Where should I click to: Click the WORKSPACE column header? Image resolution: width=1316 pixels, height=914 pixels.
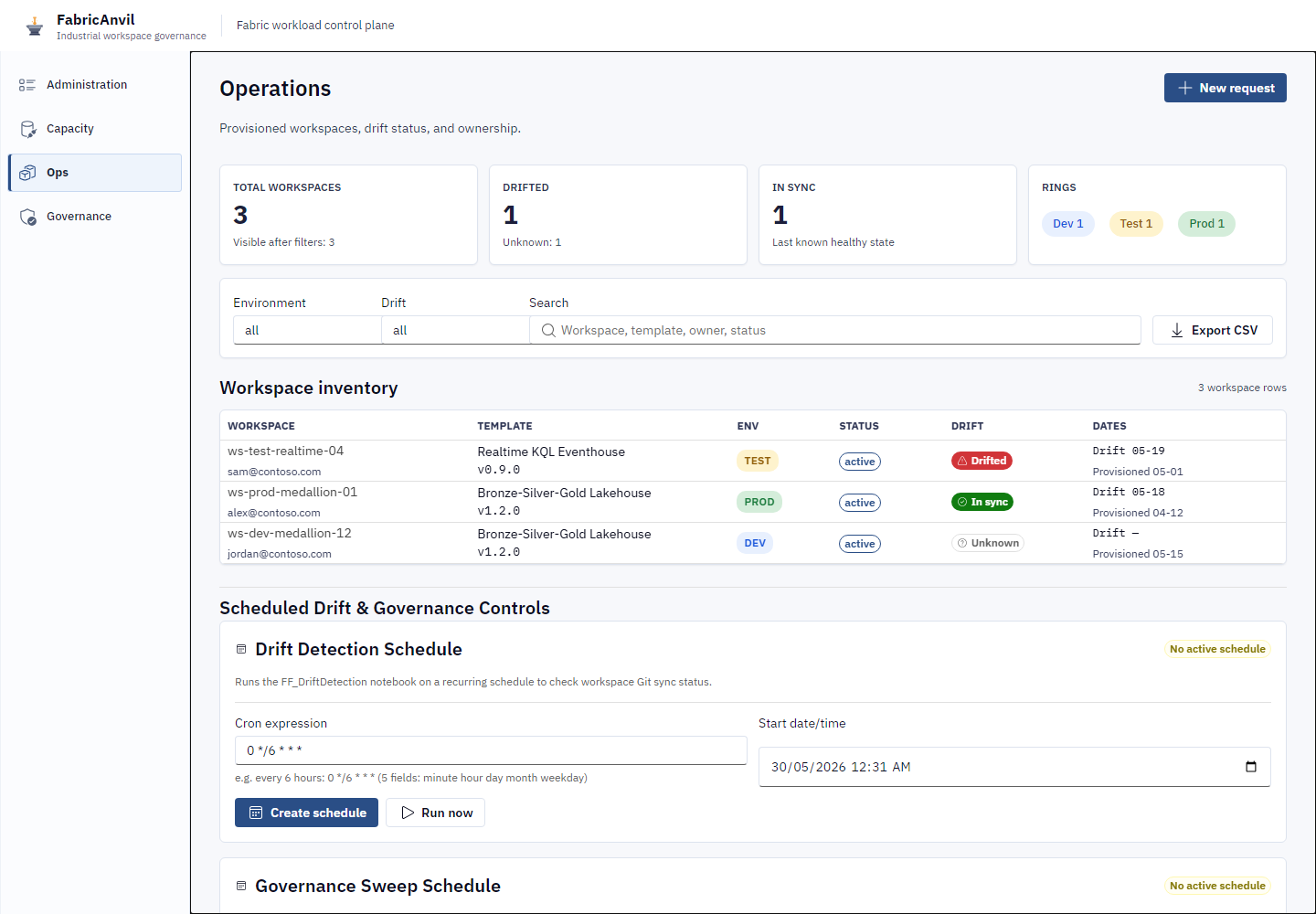tap(261, 426)
